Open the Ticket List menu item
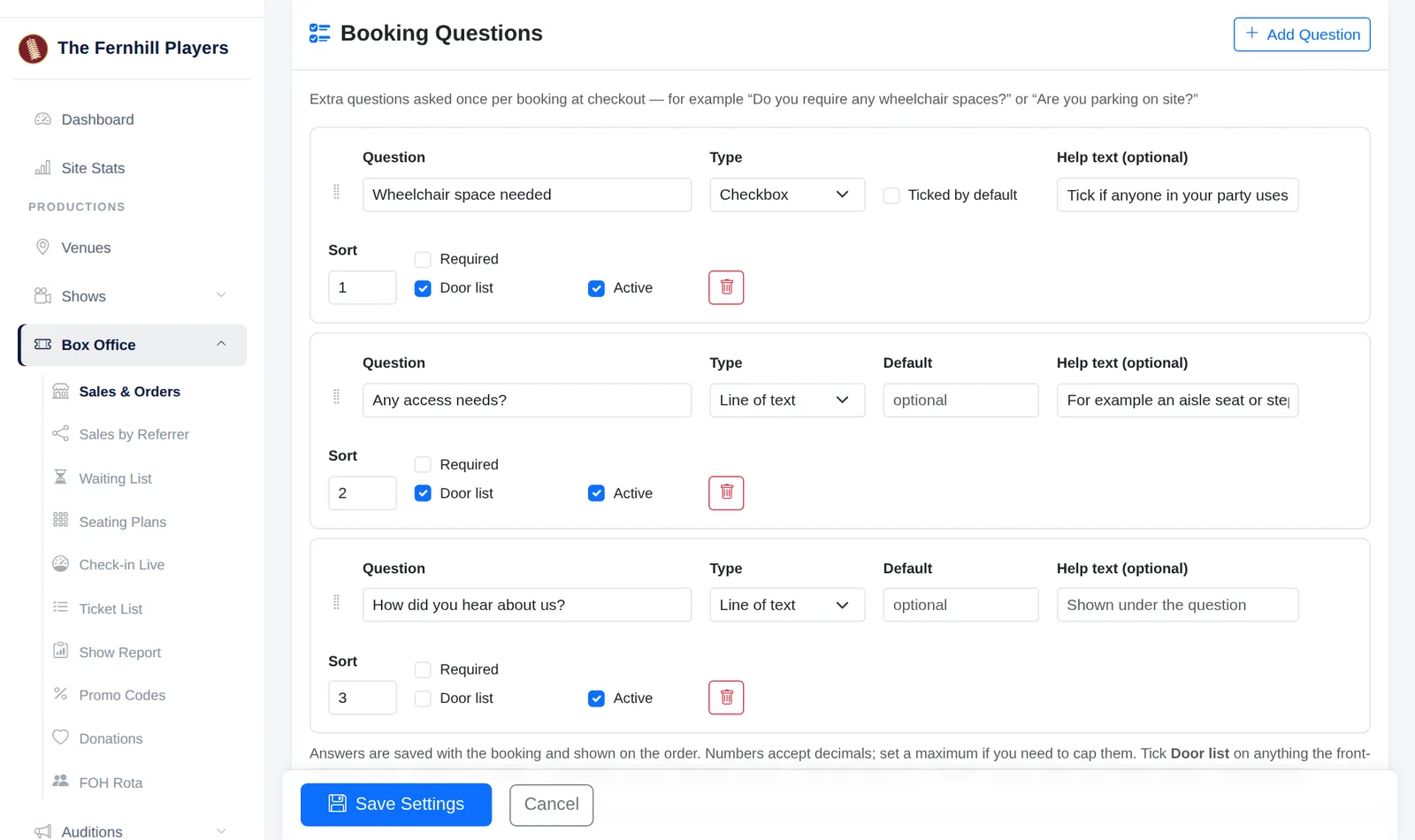 (x=111, y=608)
